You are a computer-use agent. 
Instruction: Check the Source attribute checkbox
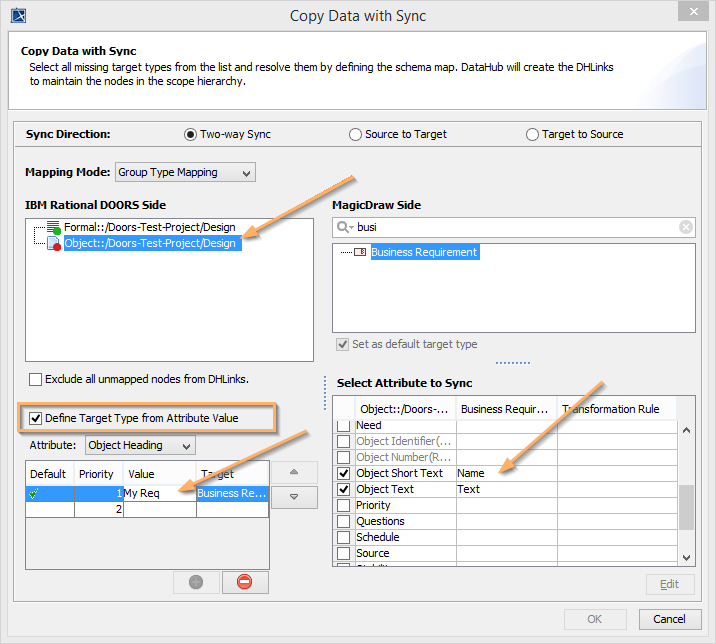click(x=343, y=553)
